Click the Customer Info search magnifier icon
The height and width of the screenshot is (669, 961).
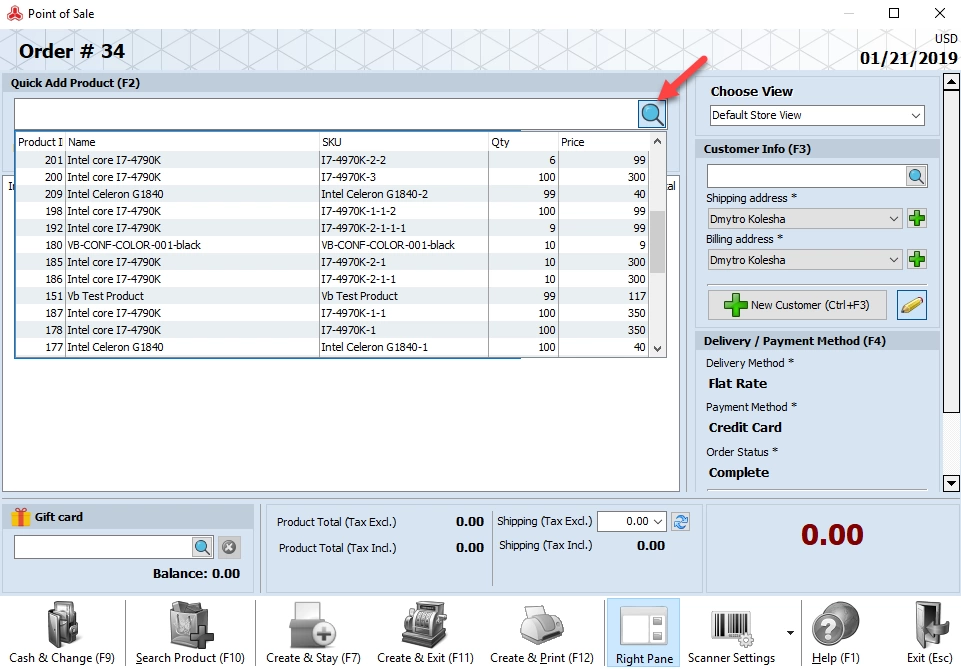click(x=916, y=176)
